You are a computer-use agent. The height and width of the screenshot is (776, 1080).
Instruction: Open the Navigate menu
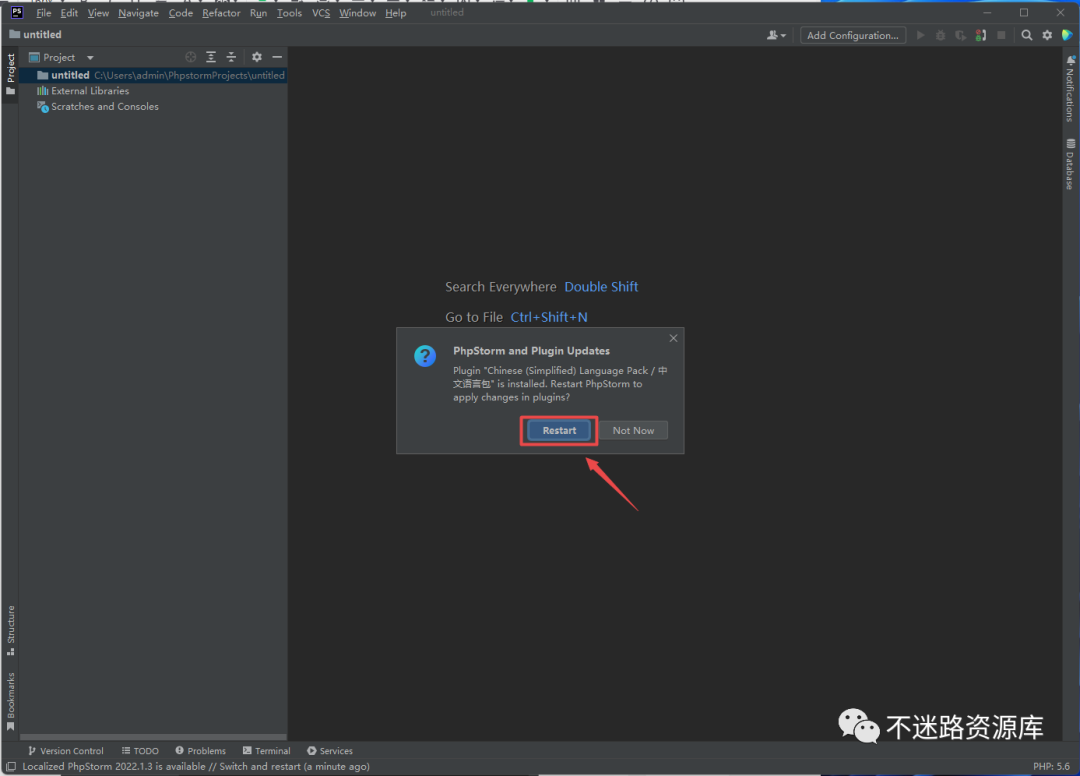[x=138, y=13]
